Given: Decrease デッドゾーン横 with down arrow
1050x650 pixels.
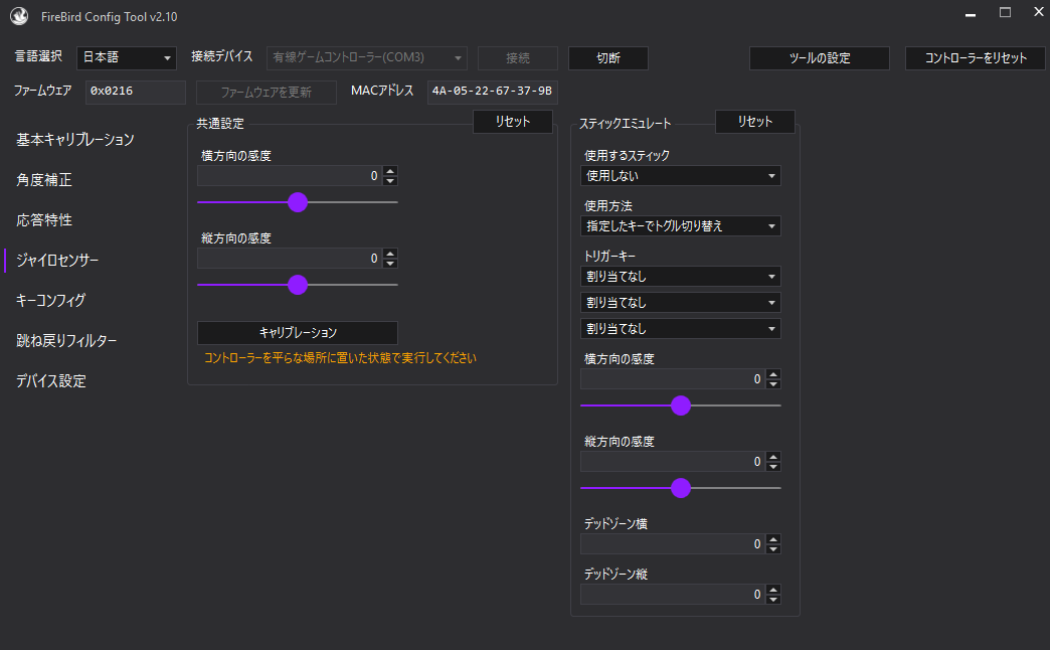Looking at the screenshot, I should click(773, 549).
